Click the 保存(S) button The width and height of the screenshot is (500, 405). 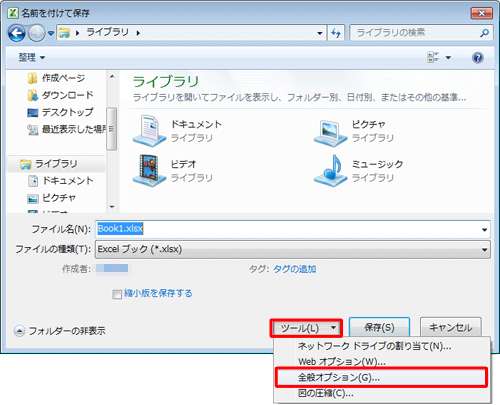379,327
